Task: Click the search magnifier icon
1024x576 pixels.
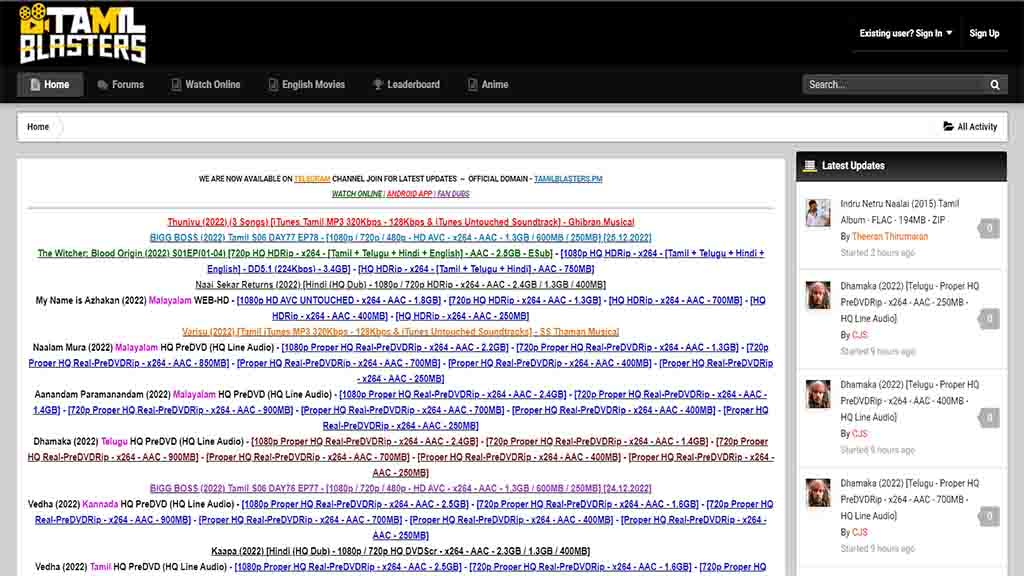Action: pyautogui.click(x=995, y=85)
